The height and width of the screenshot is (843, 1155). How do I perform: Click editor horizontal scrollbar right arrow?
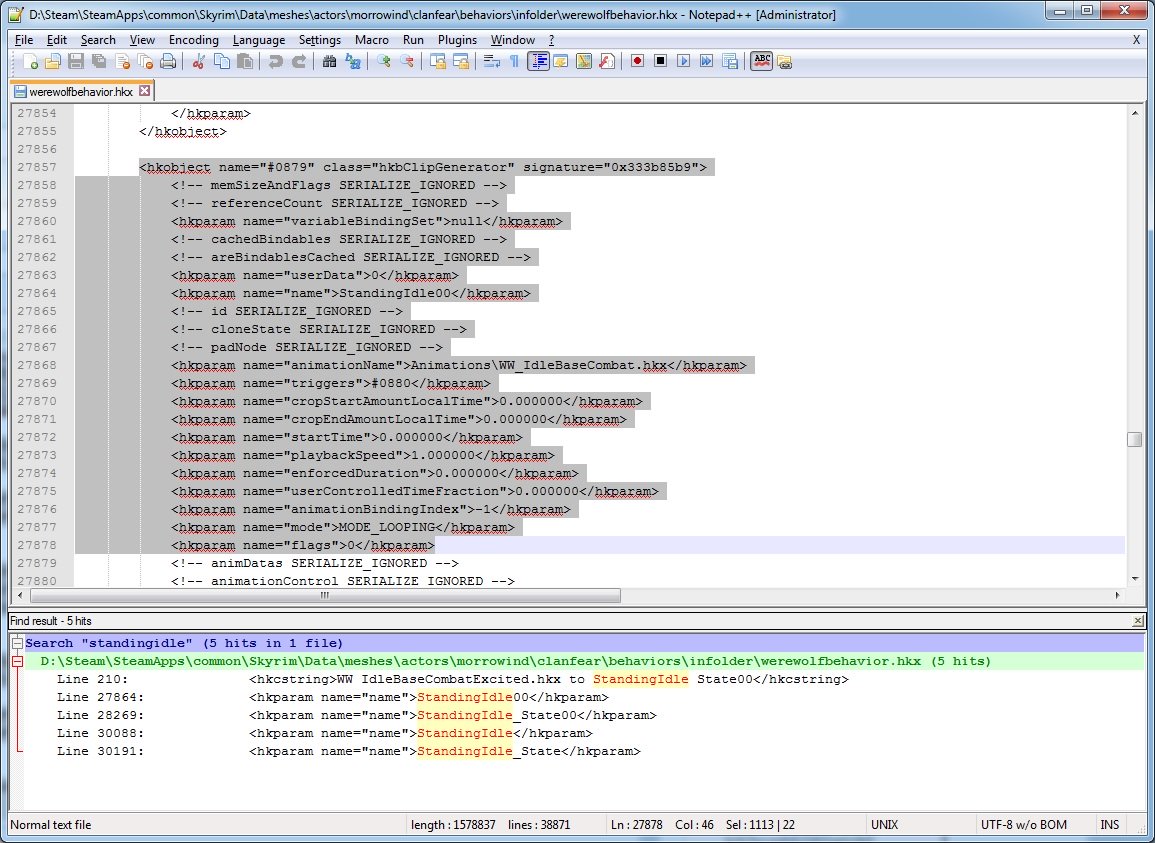point(1118,595)
